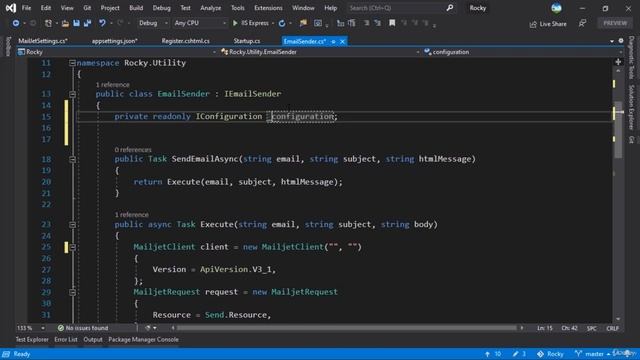The height and width of the screenshot is (360, 640).
Task: Click the 1 reference CodeLens above EmailSender
Action: [x=112, y=84]
